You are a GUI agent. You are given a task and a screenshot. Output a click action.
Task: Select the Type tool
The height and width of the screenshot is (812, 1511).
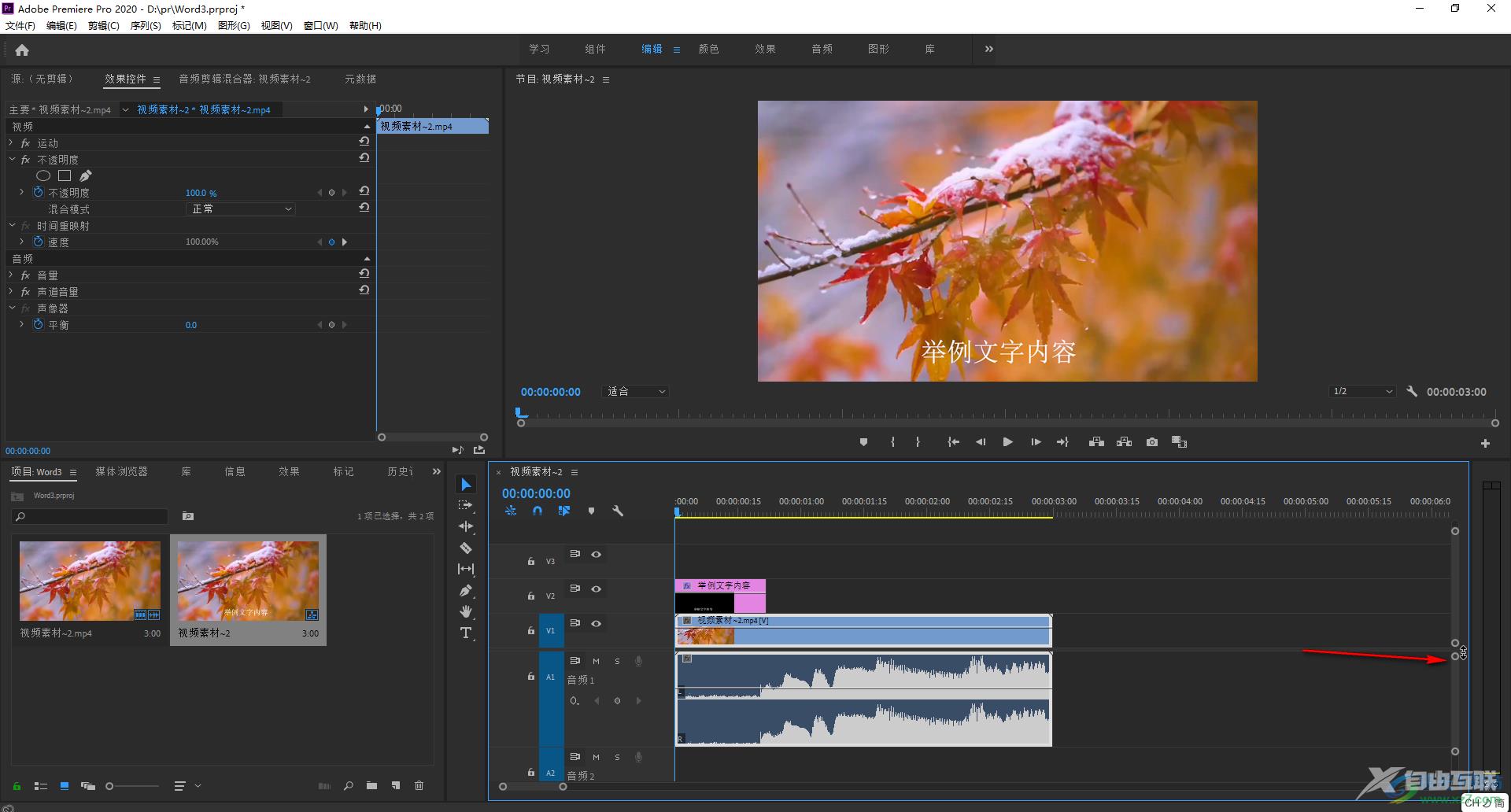466,633
